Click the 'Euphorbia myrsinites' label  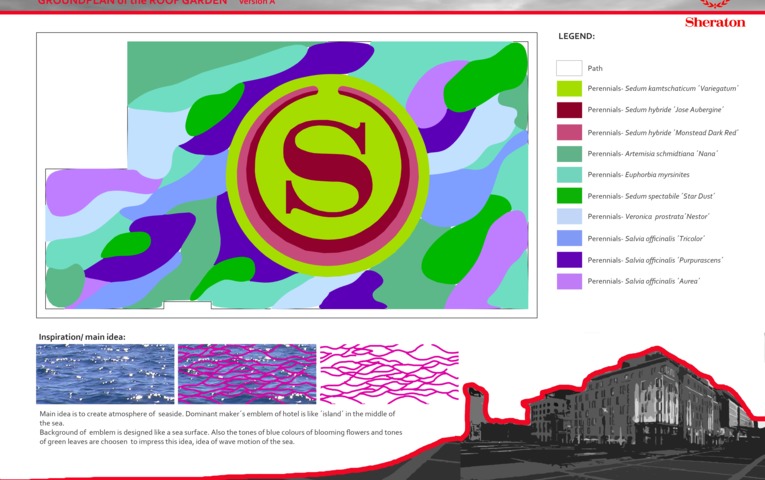click(639, 175)
